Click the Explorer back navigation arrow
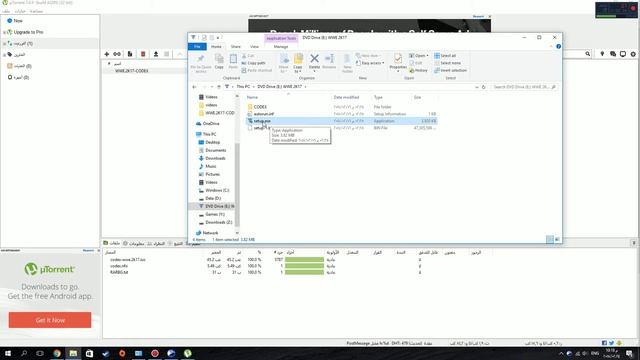 point(194,87)
